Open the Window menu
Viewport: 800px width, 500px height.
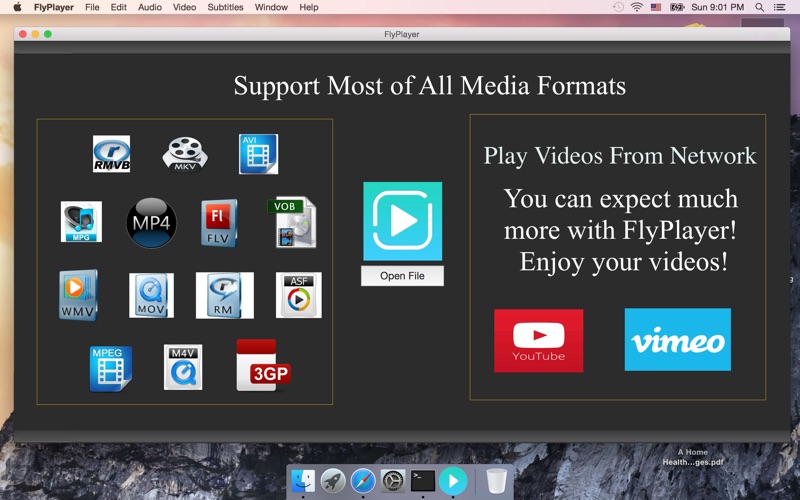271,7
